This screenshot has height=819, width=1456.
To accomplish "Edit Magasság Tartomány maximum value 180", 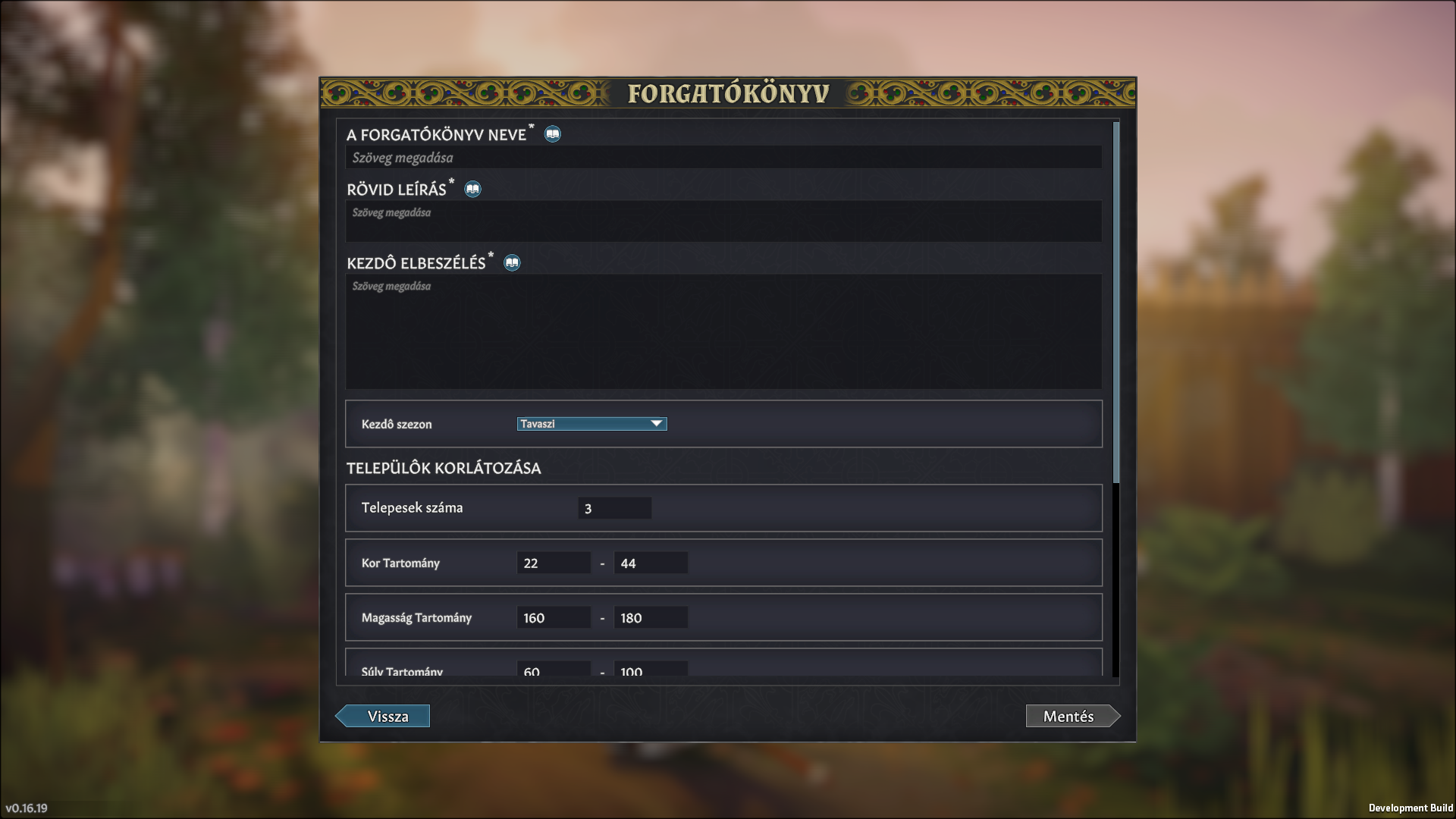I will coord(651,617).
